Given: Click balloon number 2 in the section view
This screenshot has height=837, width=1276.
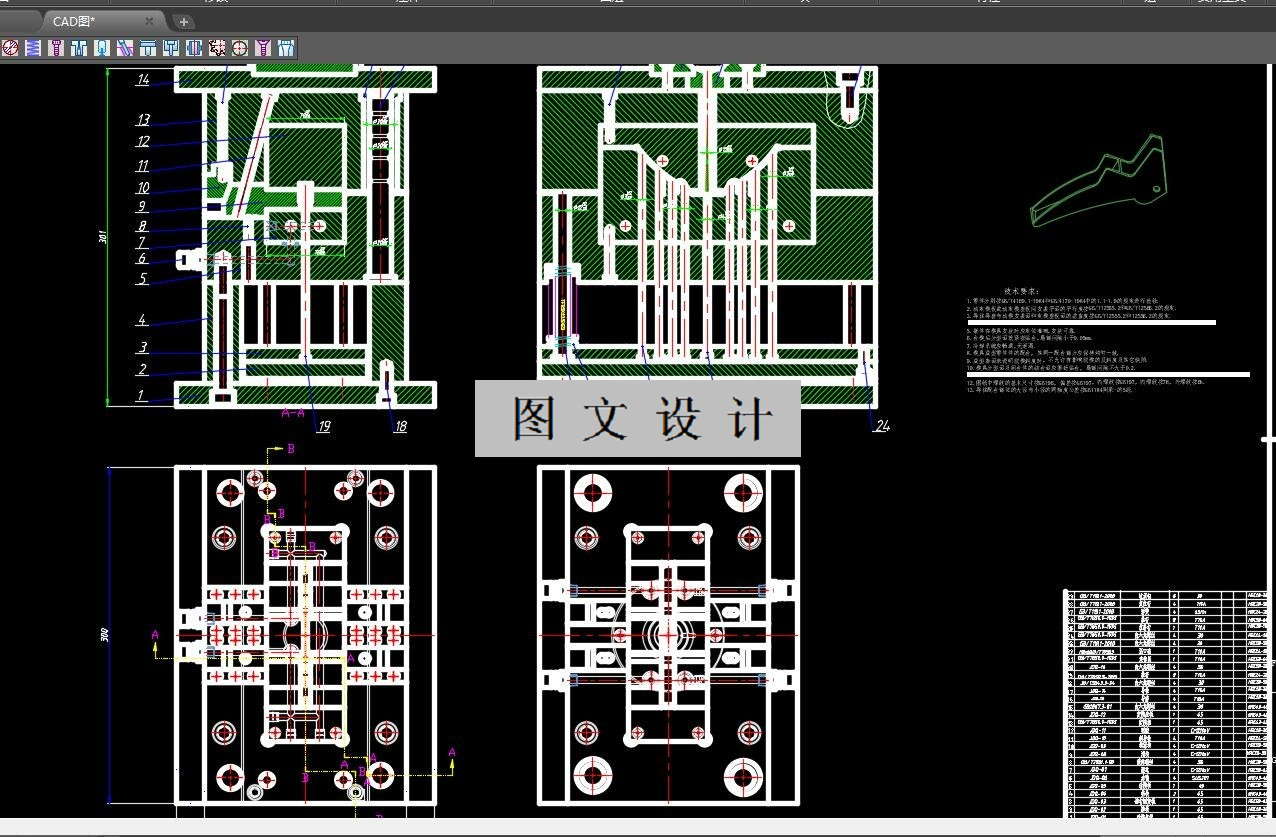Looking at the screenshot, I should pyautogui.click(x=143, y=370).
